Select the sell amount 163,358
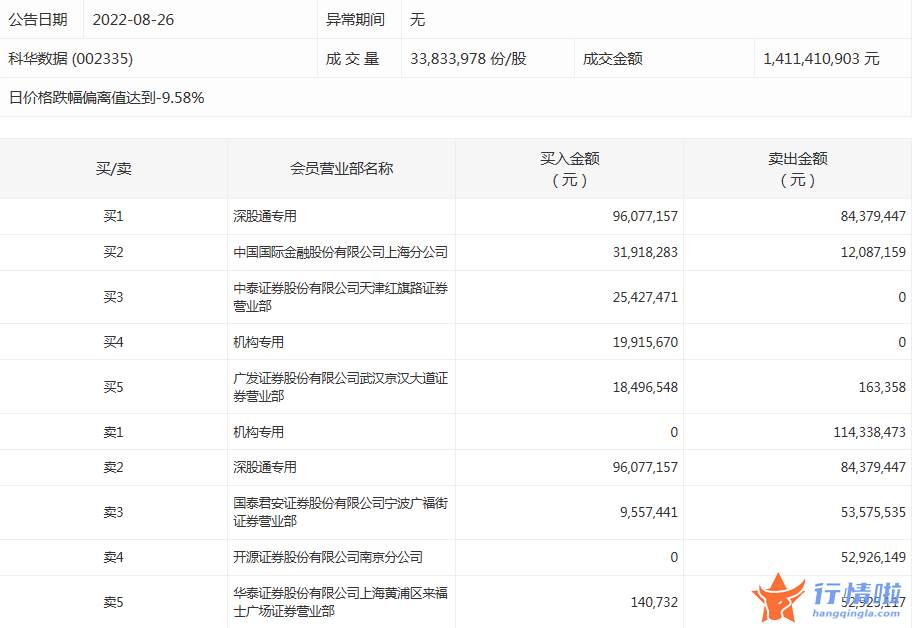 click(x=882, y=387)
